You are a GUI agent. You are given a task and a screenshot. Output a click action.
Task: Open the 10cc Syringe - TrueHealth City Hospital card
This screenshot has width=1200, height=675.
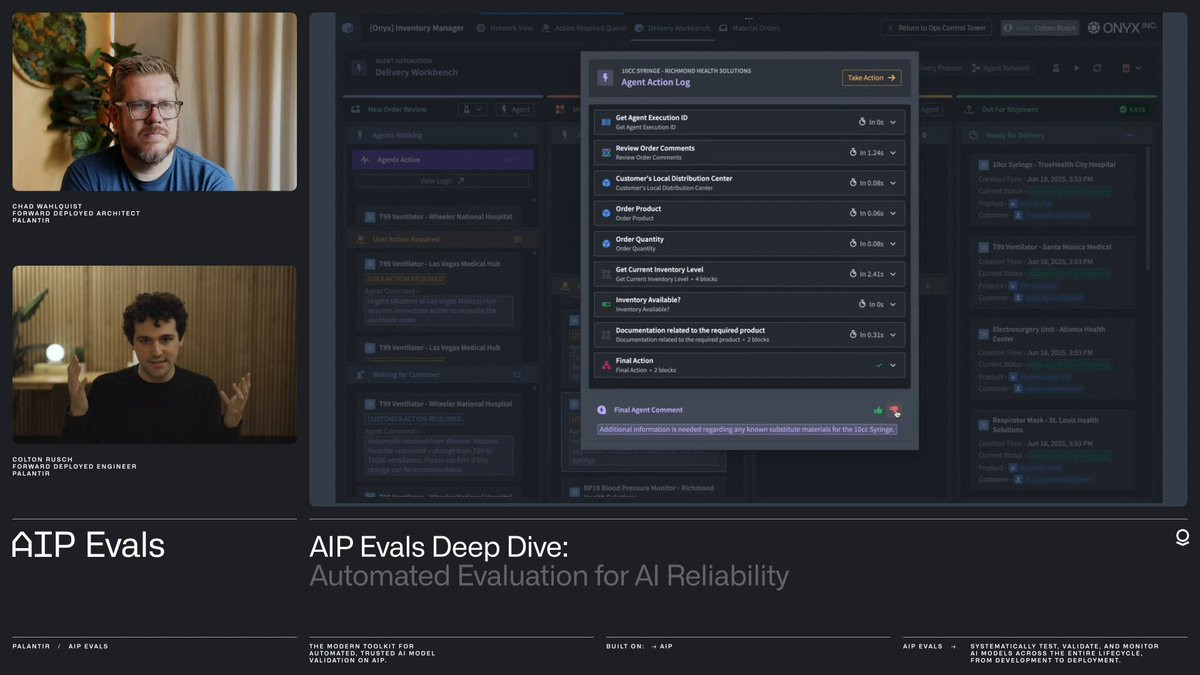click(x=1055, y=189)
